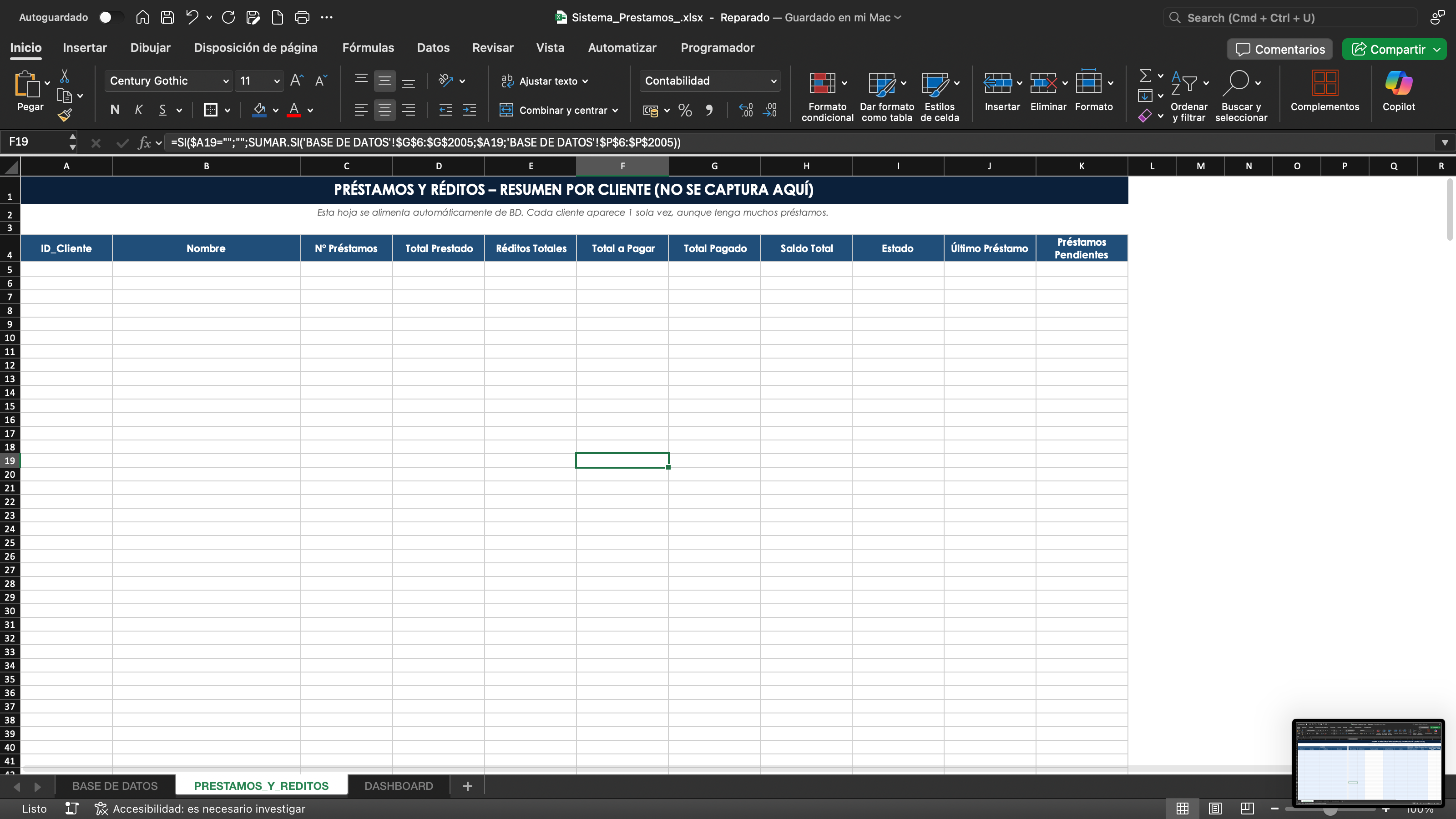Click the F19 Name Box field

coord(35,142)
